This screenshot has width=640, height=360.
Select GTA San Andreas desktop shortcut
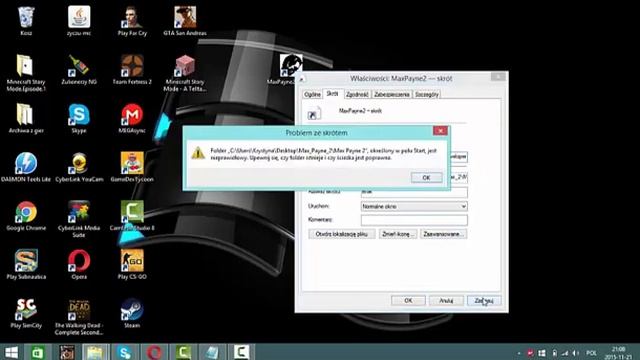click(x=185, y=21)
